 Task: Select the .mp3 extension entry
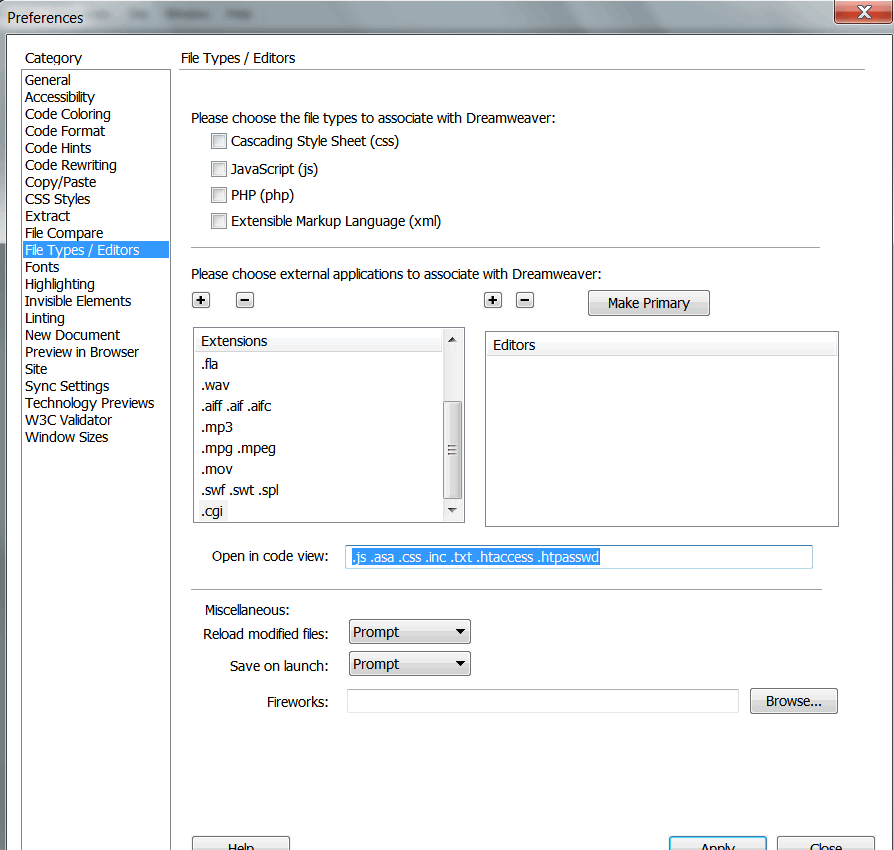319,427
